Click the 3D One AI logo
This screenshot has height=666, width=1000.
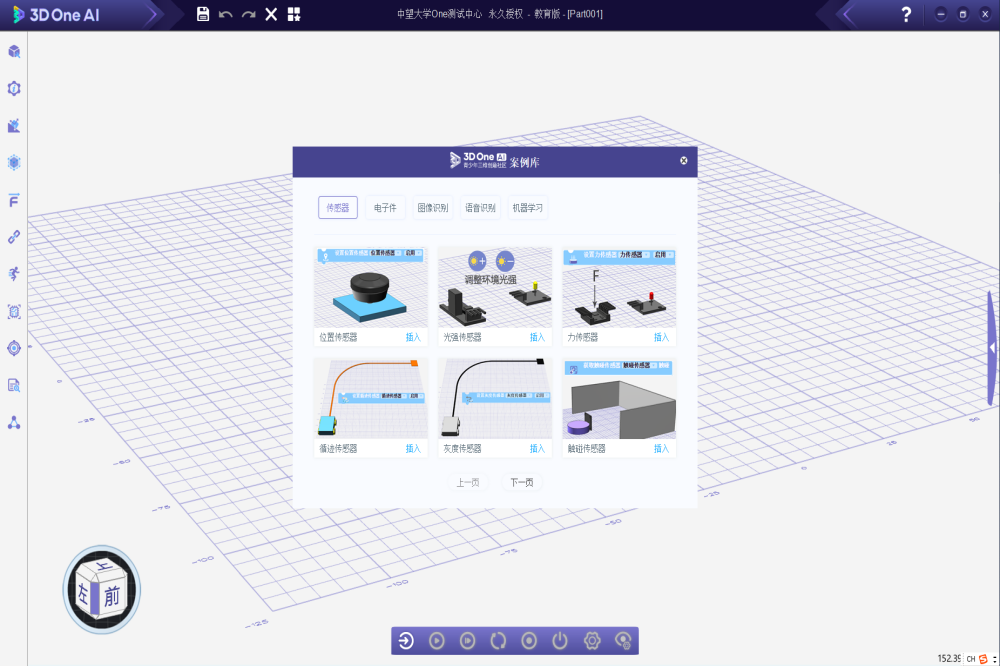tap(56, 15)
